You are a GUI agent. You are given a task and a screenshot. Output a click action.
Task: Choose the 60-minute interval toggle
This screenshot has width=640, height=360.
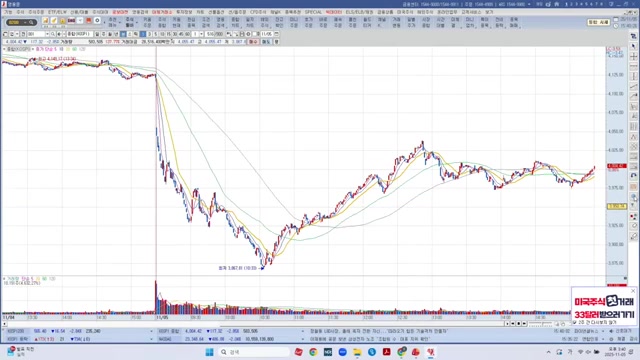(x=187, y=34)
